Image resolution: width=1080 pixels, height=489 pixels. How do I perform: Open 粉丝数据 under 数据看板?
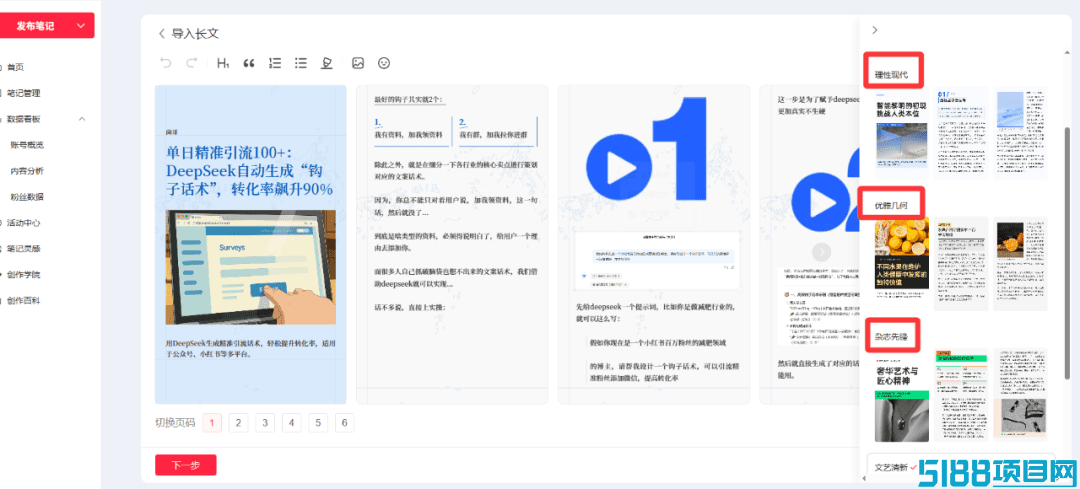[x=27, y=196]
